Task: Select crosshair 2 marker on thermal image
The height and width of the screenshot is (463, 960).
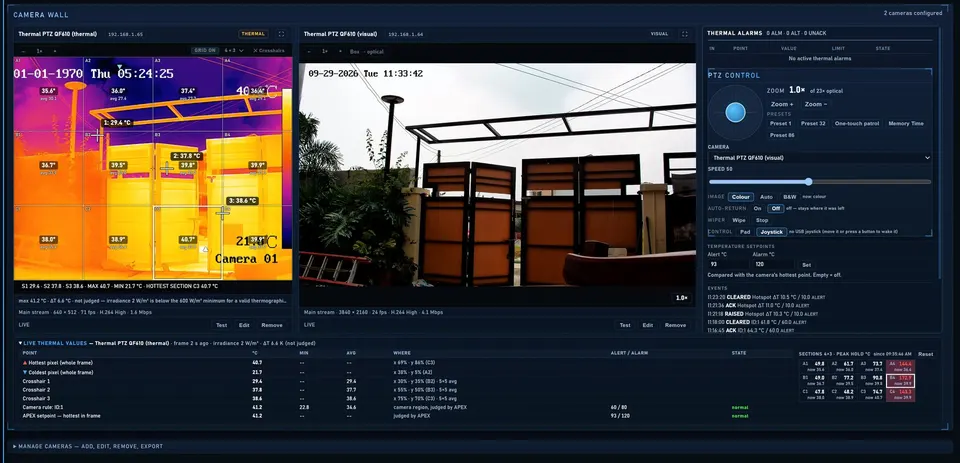Action: [167, 167]
